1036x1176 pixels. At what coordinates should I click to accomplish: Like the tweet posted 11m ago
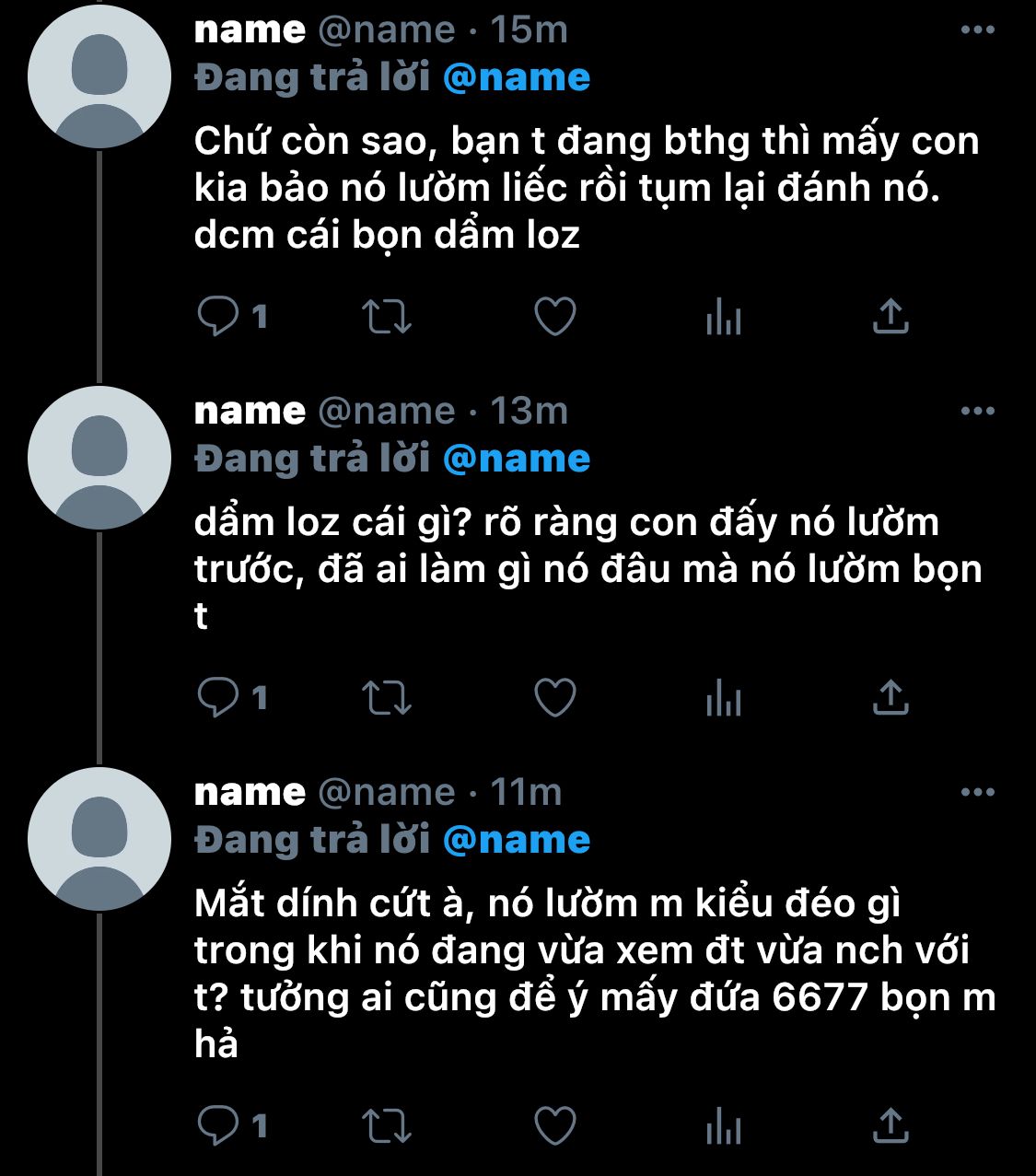pyautogui.click(x=555, y=1125)
